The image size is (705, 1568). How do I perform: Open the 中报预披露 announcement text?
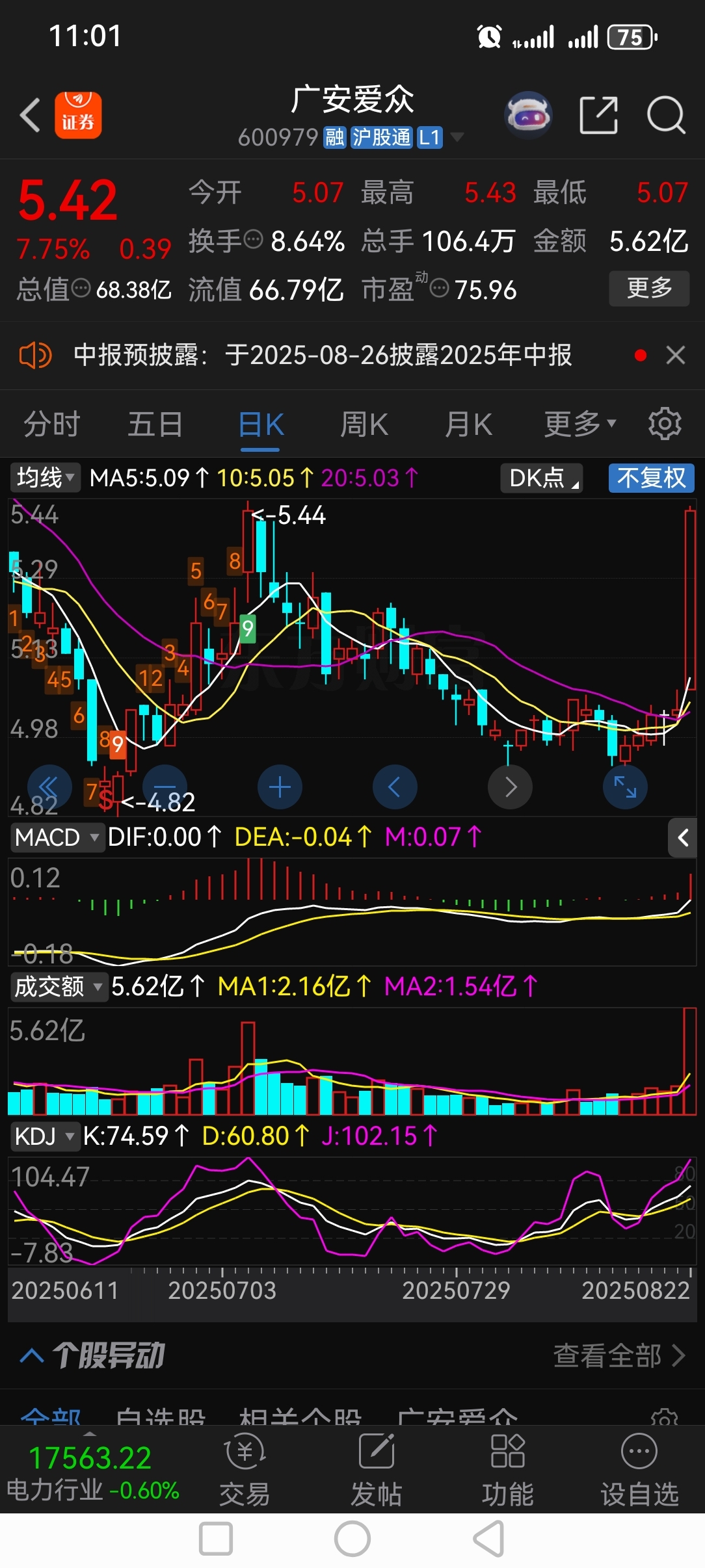323,356
